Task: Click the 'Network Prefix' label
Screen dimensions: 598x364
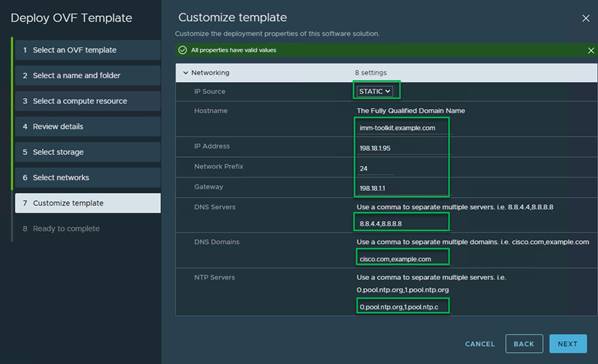Action: 218,166
